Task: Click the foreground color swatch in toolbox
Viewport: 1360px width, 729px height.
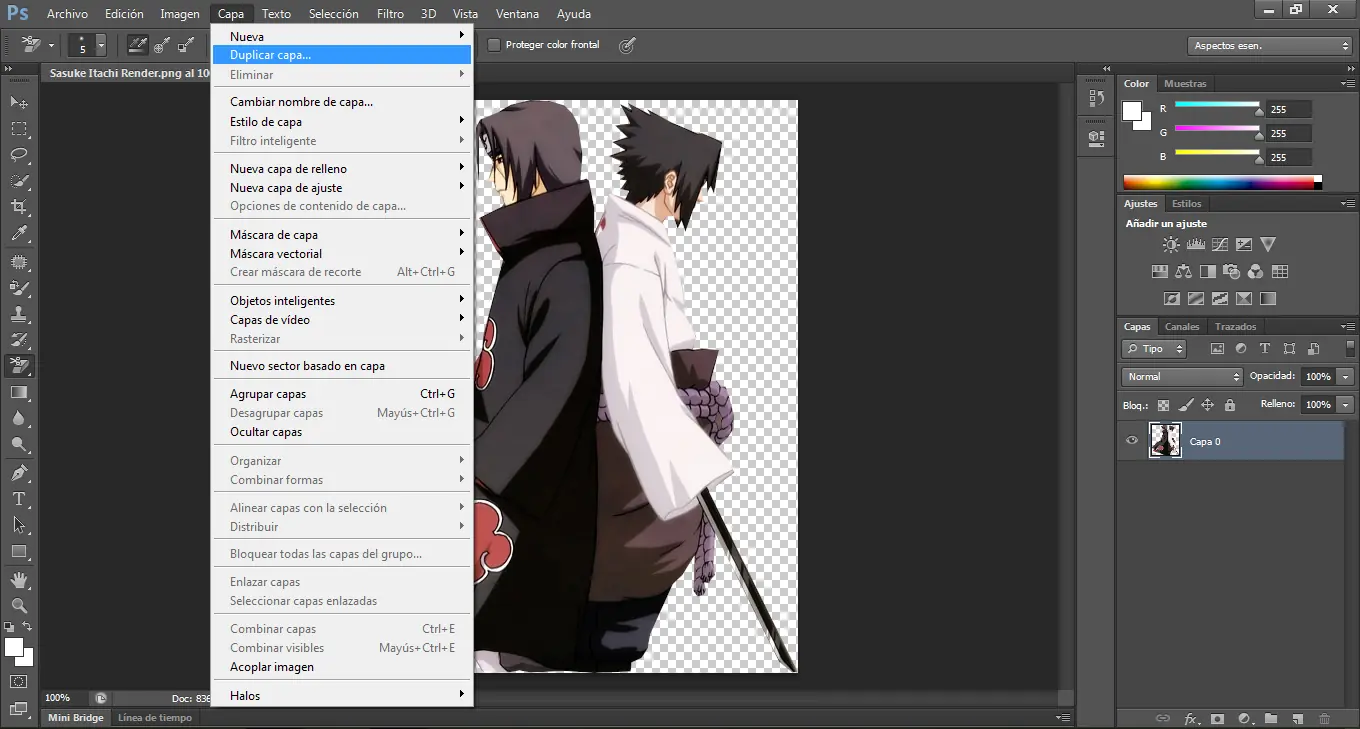Action: 13,647
